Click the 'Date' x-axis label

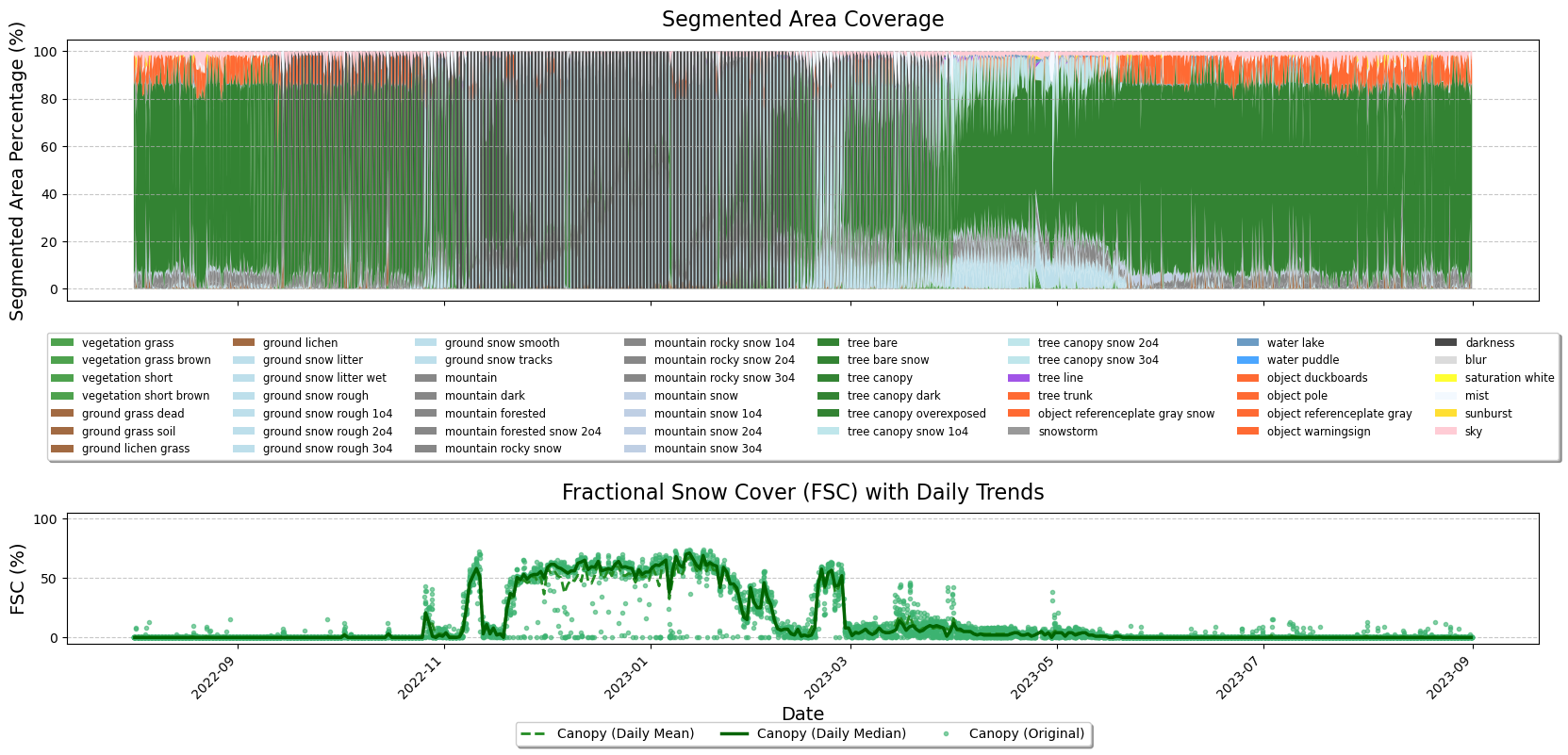[x=802, y=714]
